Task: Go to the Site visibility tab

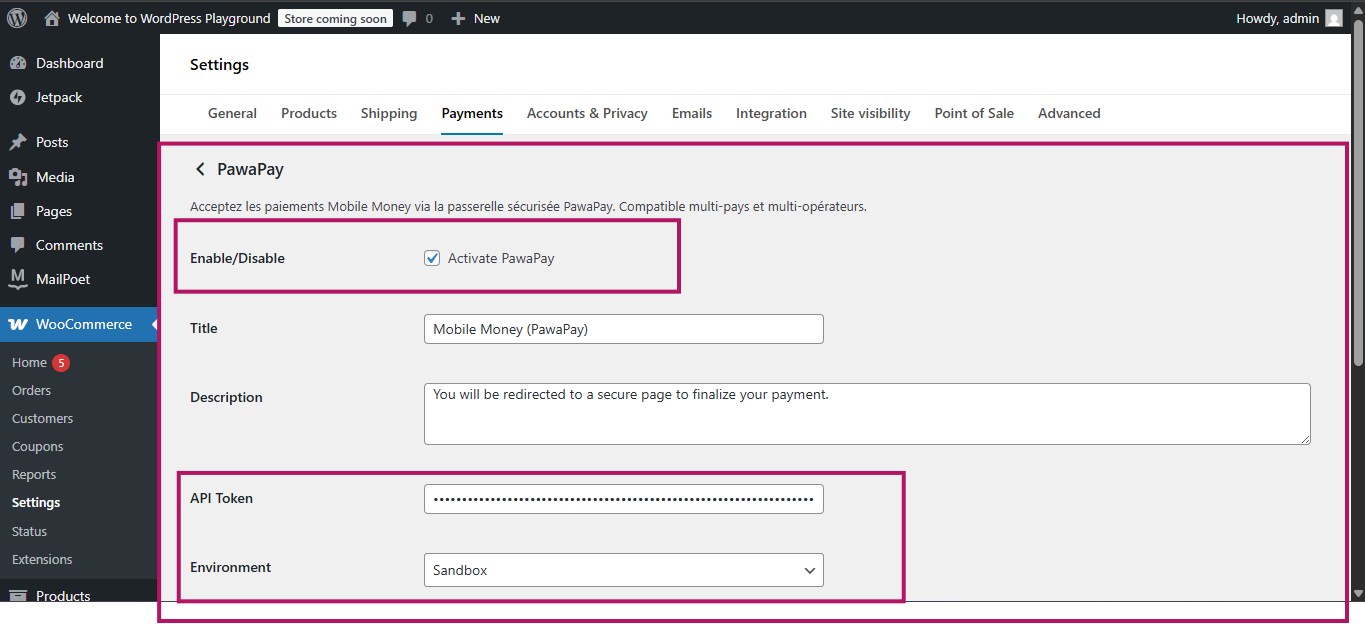Action: tap(870, 113)
